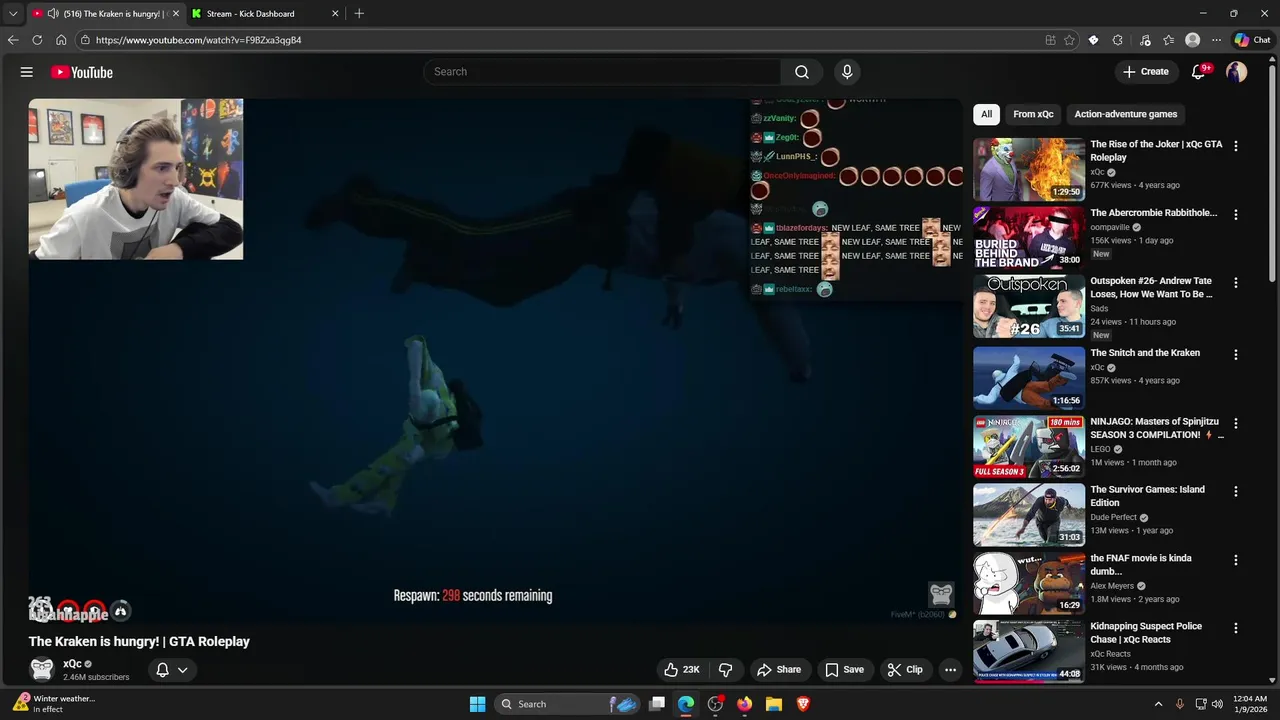
Task: Open options for NINJAGO Masters of Spinjitzu video
Action: (1236, 423)
